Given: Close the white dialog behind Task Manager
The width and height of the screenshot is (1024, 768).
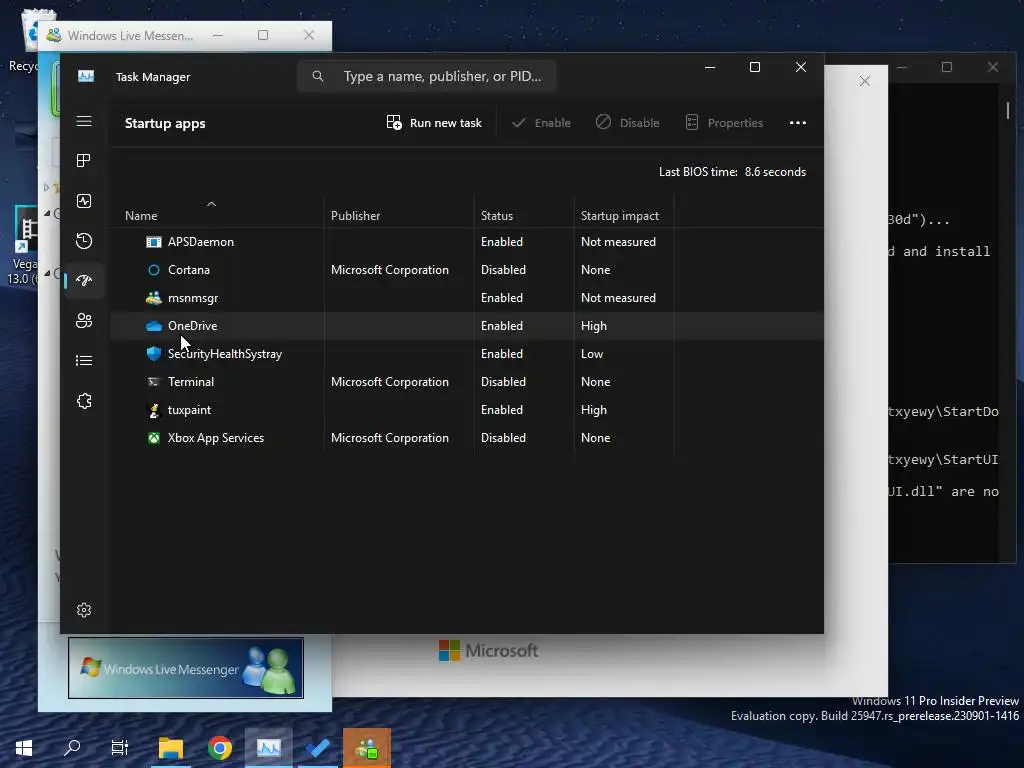Looking at the screenshot, I should pos(865,81).
